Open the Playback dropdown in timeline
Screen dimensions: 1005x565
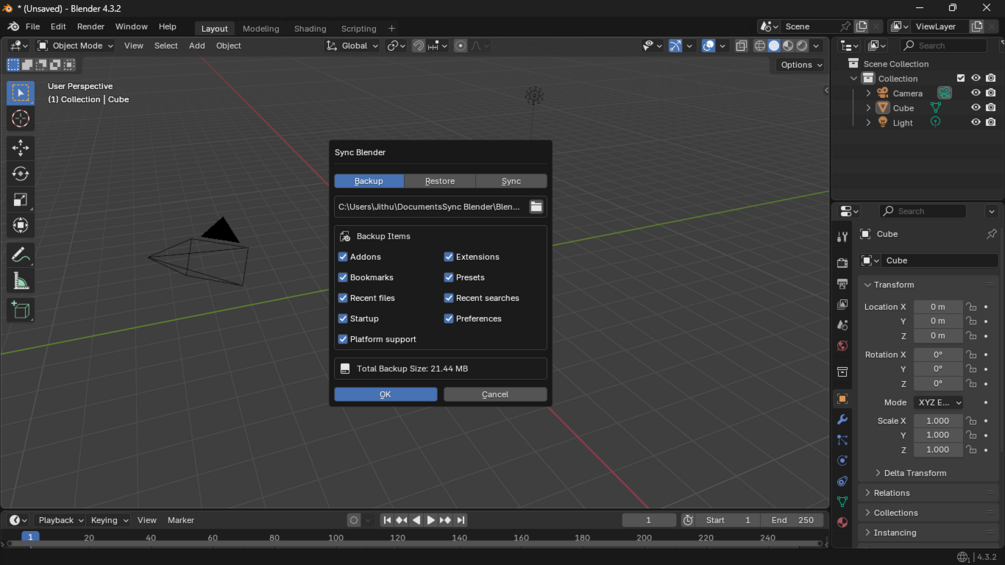coord(60,520)
